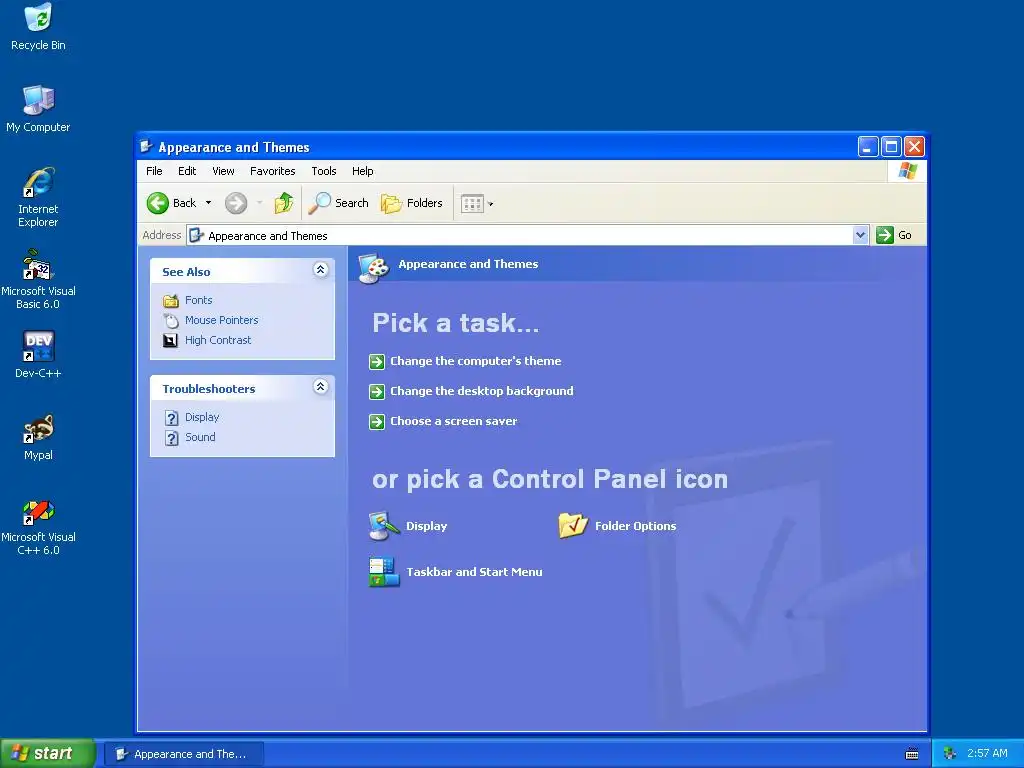The width and height of the screenshot is (1024, 768).
Task: Select the Mypal browser shortcut
Action: 38,437
